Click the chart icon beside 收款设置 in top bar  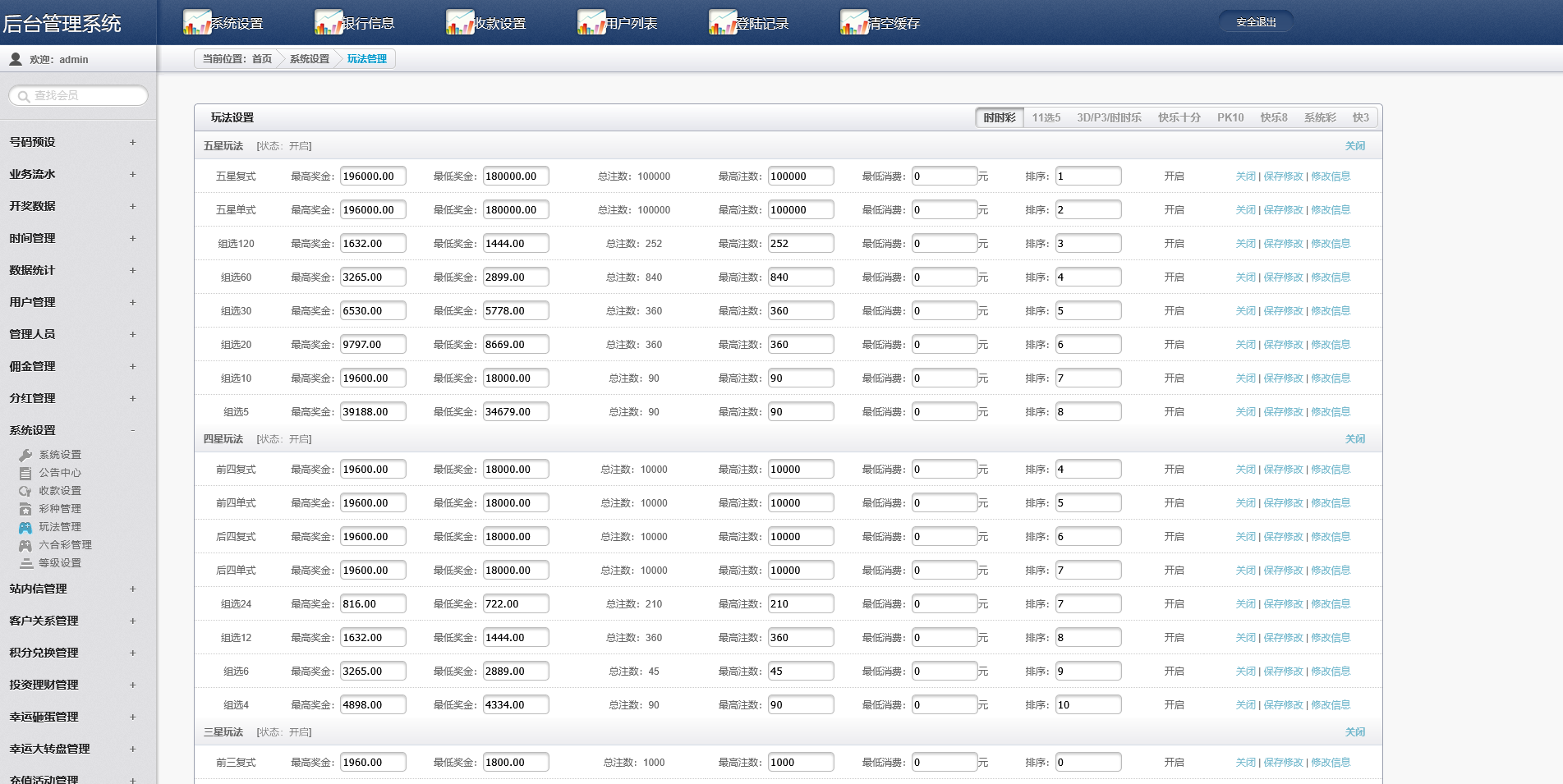pos(459,22)
